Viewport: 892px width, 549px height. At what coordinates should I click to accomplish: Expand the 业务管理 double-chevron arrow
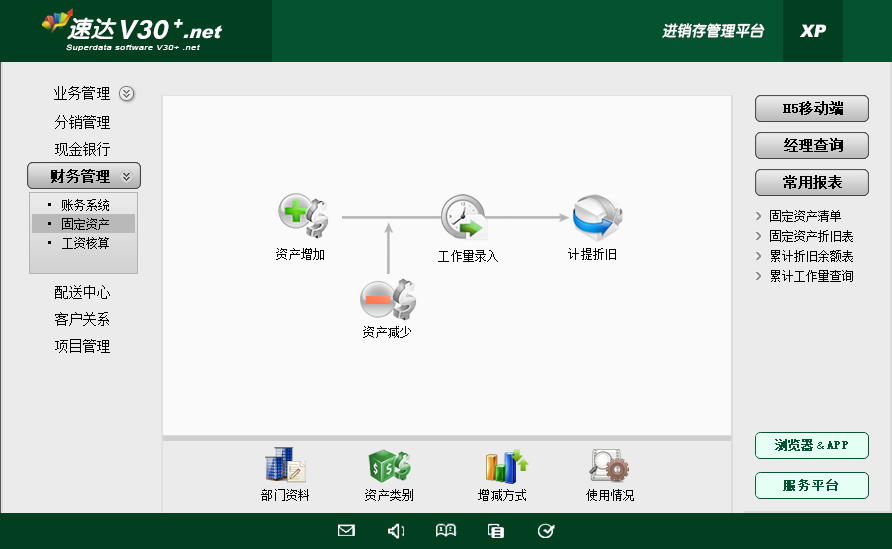pos(126,94)
